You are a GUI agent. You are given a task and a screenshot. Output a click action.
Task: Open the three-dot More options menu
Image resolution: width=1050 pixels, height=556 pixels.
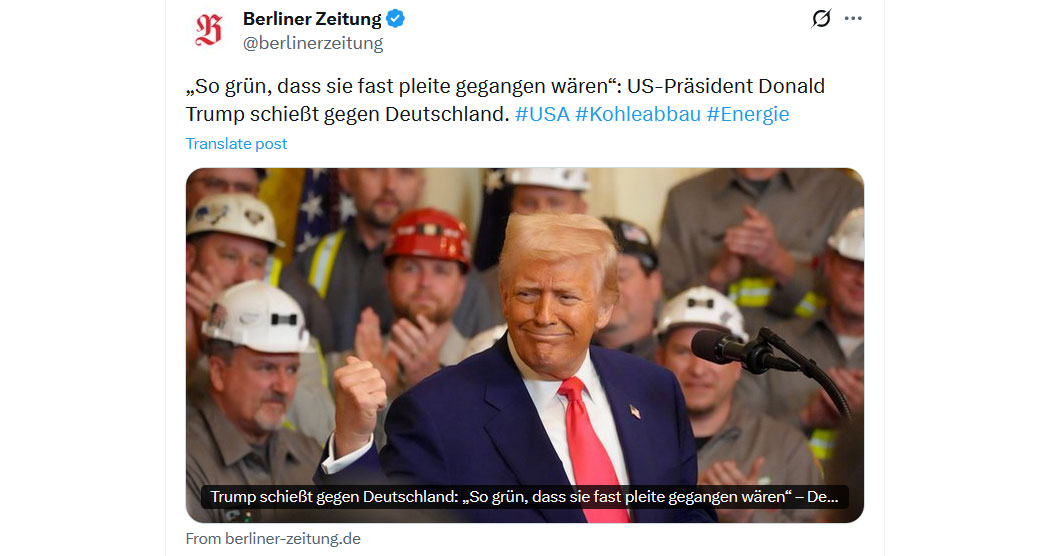coord(853,19)
